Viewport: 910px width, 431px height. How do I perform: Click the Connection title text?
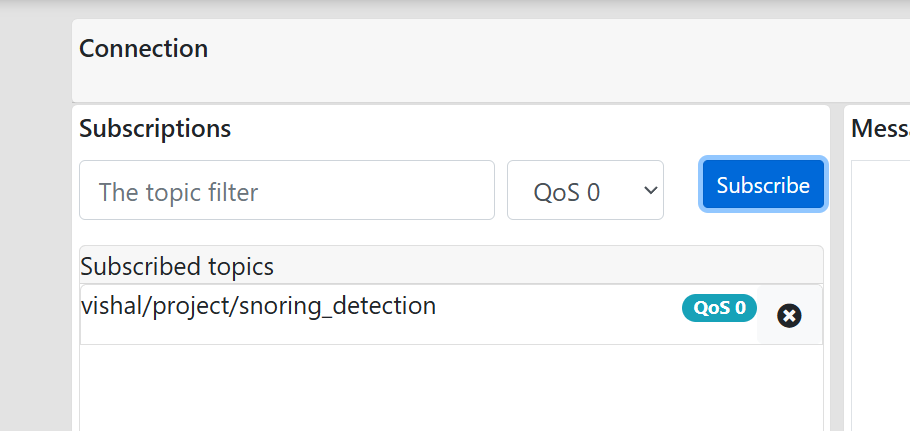click(x=143, y=48)
